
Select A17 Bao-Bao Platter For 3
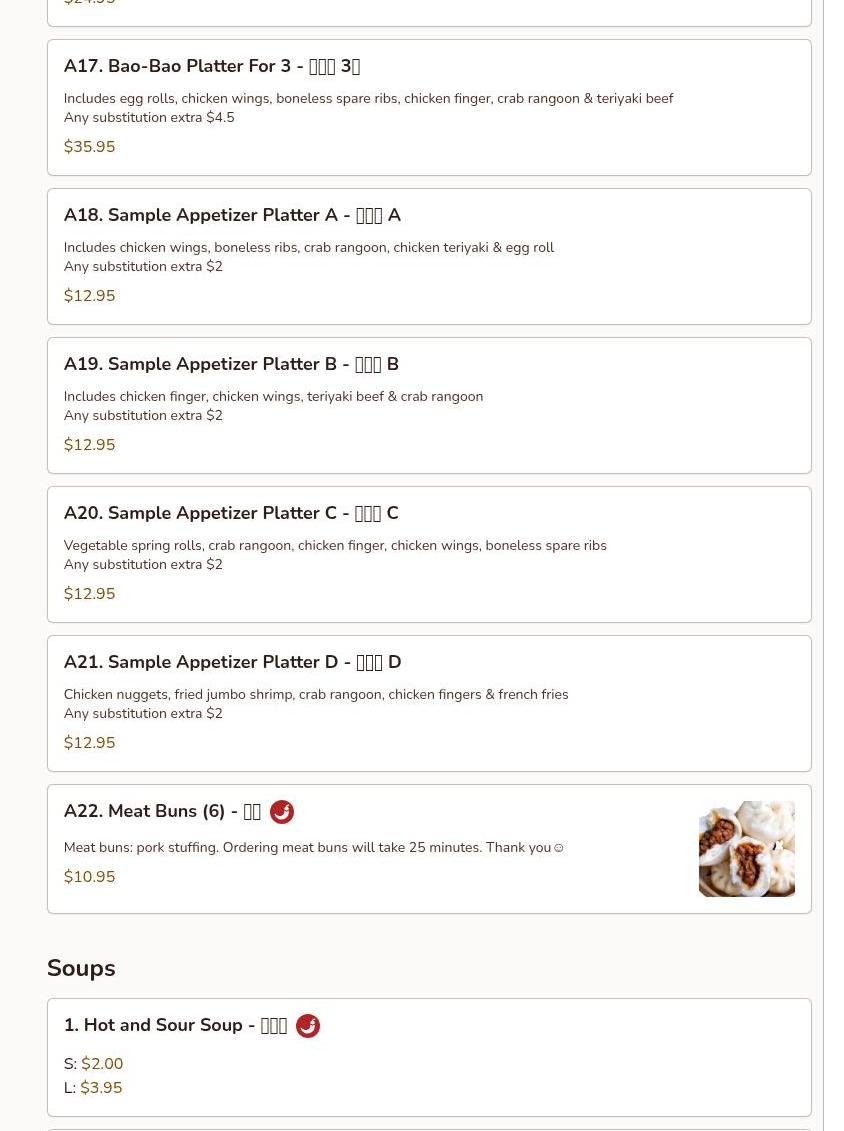coord(429,107)
